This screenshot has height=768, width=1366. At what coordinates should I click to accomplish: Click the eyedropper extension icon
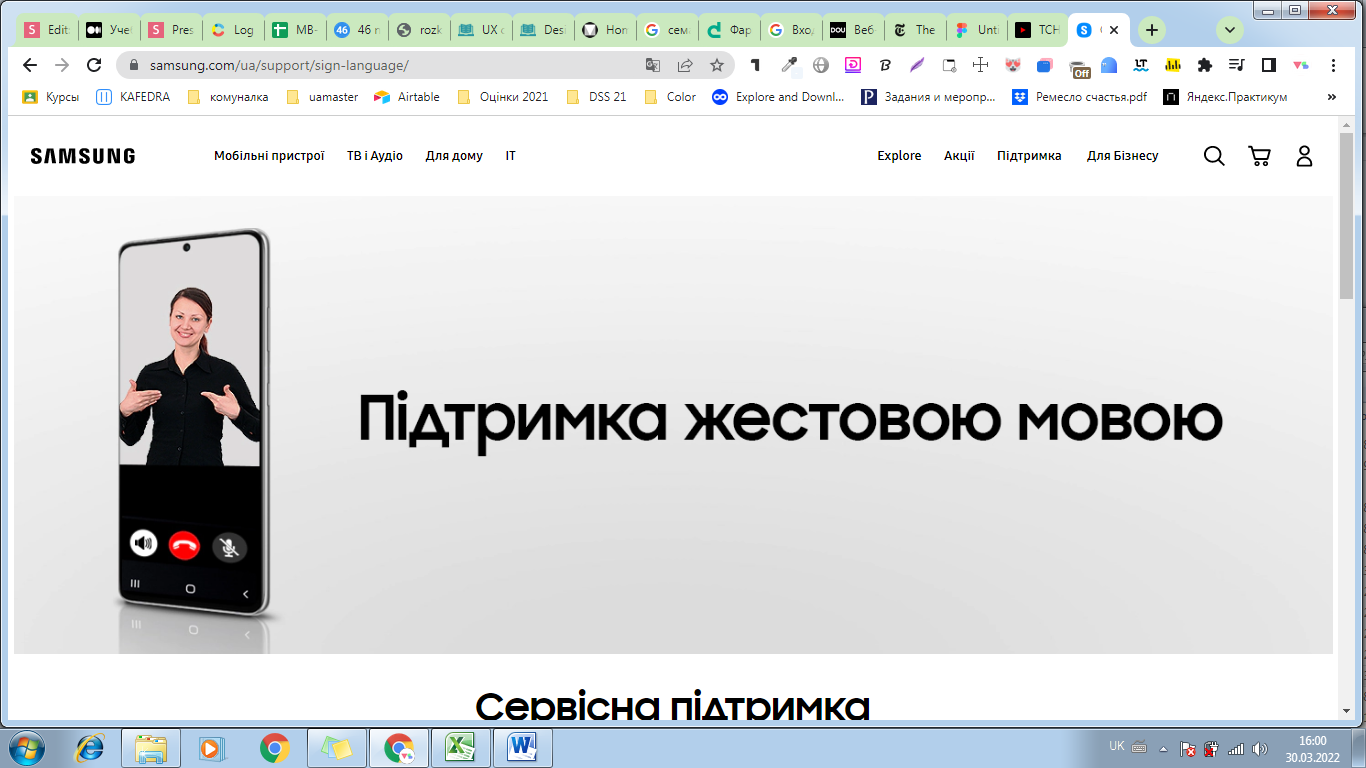coord(789,65)
